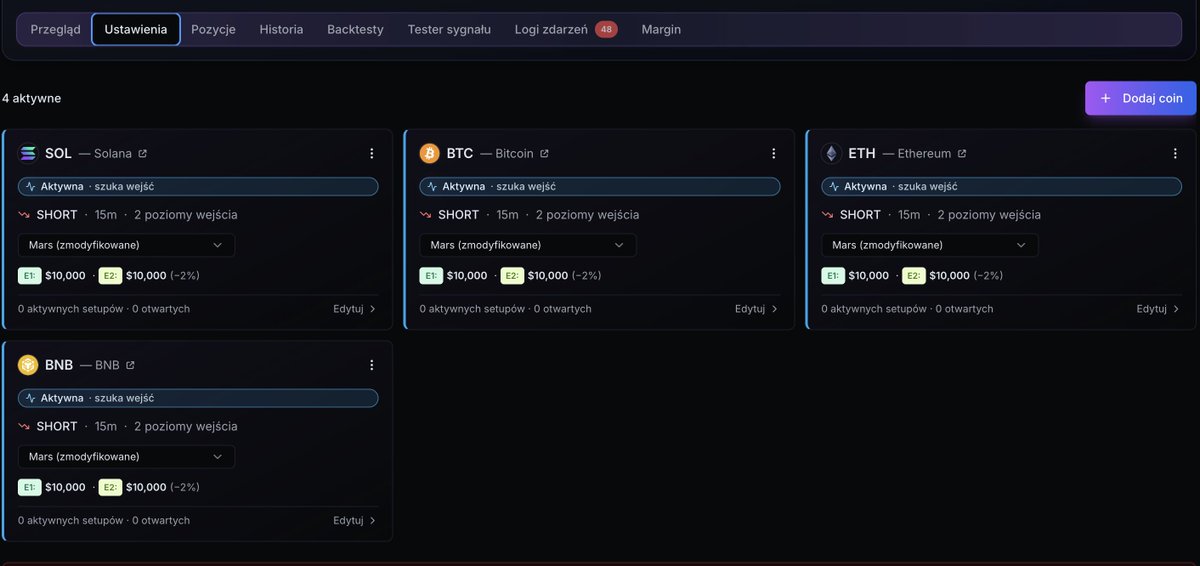The image size is (1200, 566).
Task: Click the activity pulse icon in BNB status
Action: (x=30, y=398)
